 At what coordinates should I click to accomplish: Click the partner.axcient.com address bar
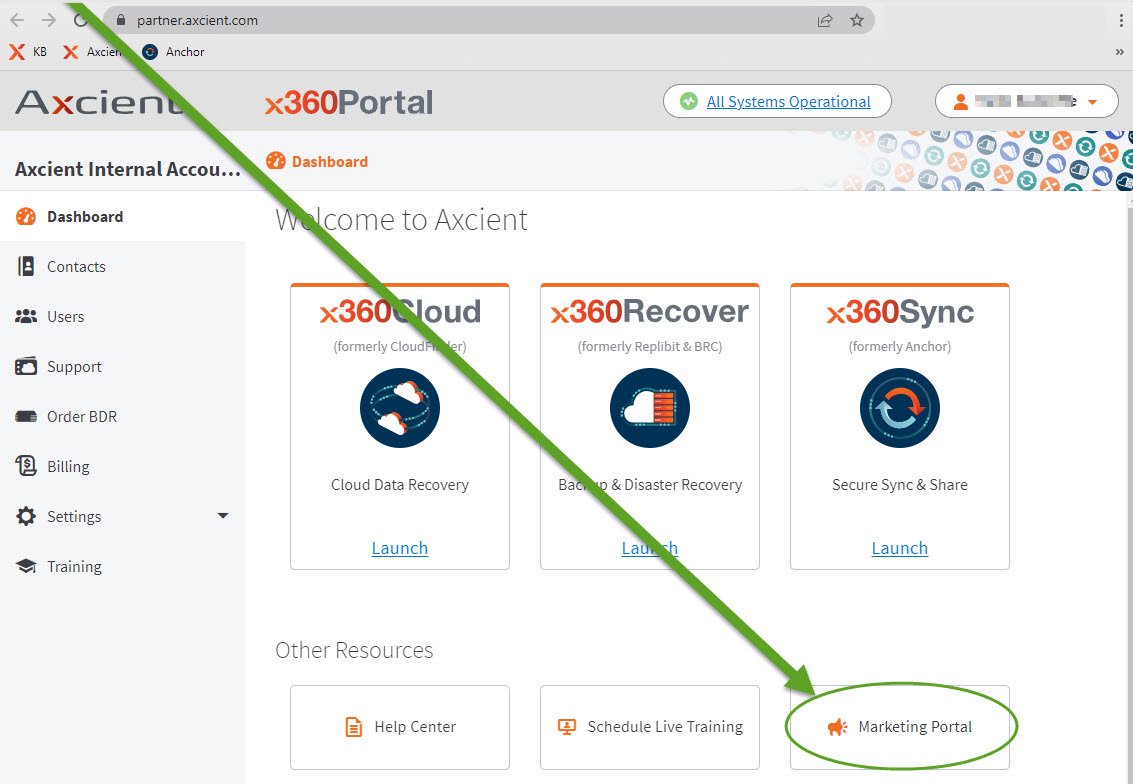(488, 20)
